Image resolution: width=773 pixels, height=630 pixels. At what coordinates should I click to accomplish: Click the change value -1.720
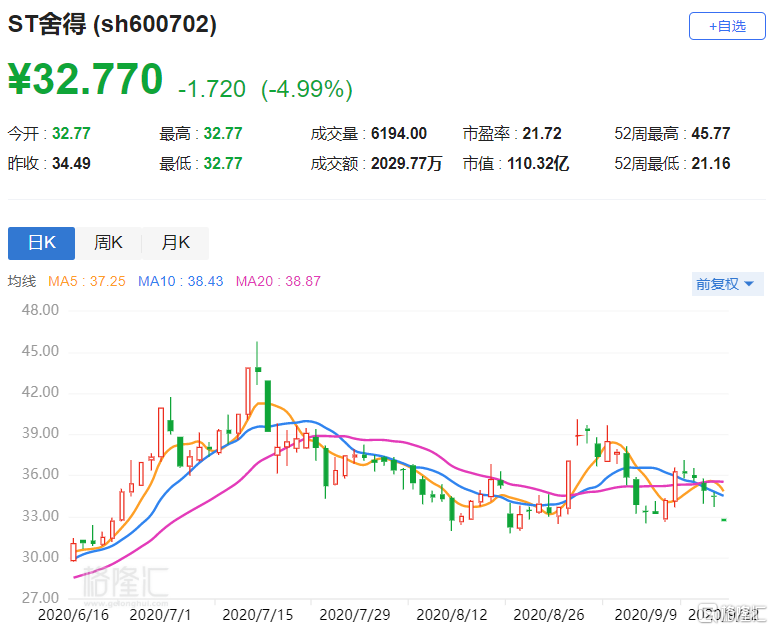212,89
